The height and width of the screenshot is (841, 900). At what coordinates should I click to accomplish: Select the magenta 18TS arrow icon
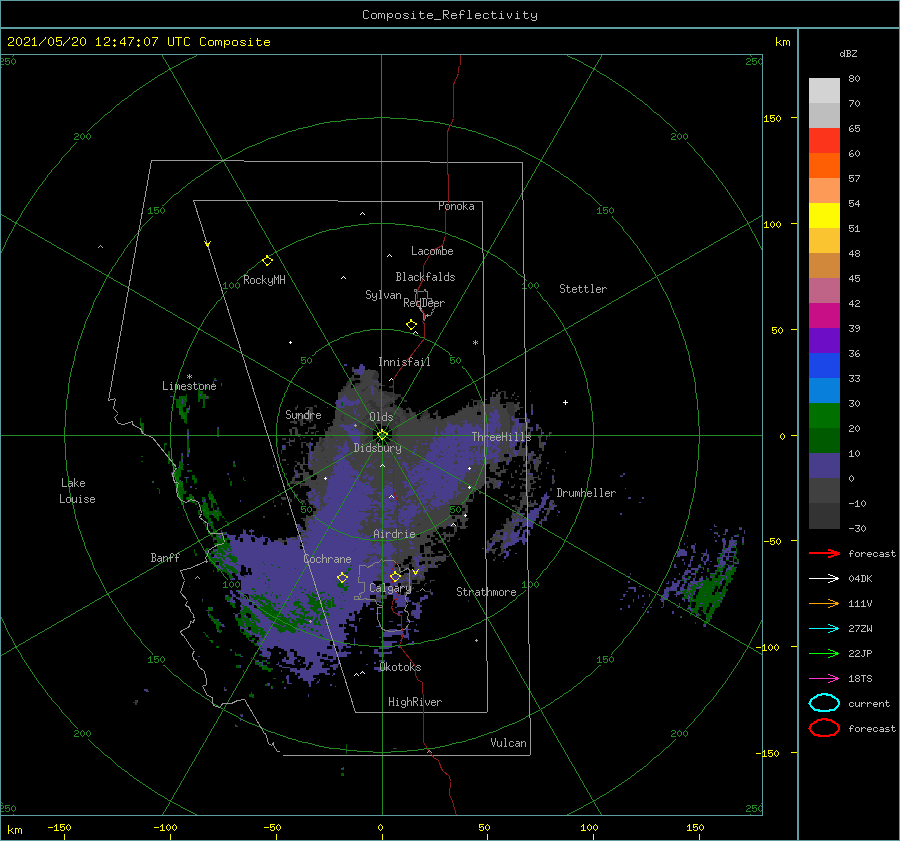(x=824, y=679)
